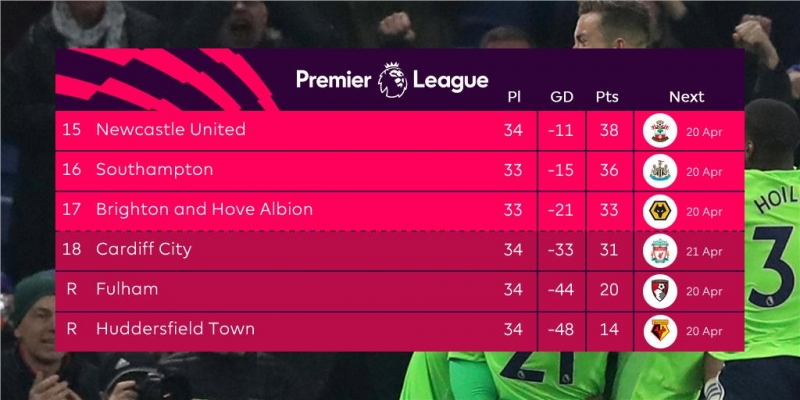
Task: Click Southampton crest in Newcastle United's row
Action: click(x=661, y=131)
